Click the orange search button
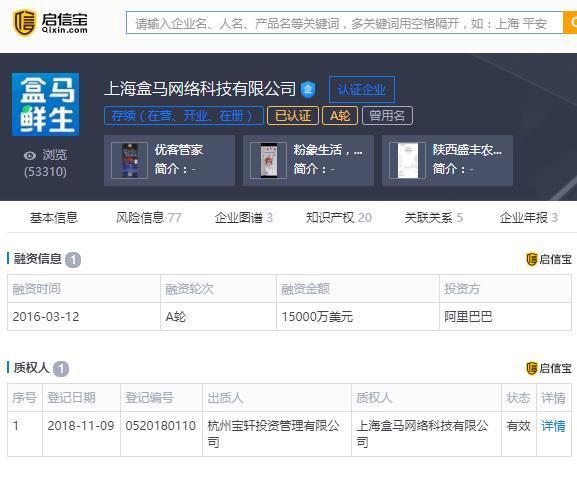The width and height of the screenshot is (577, 477). [x=570, y=23]
